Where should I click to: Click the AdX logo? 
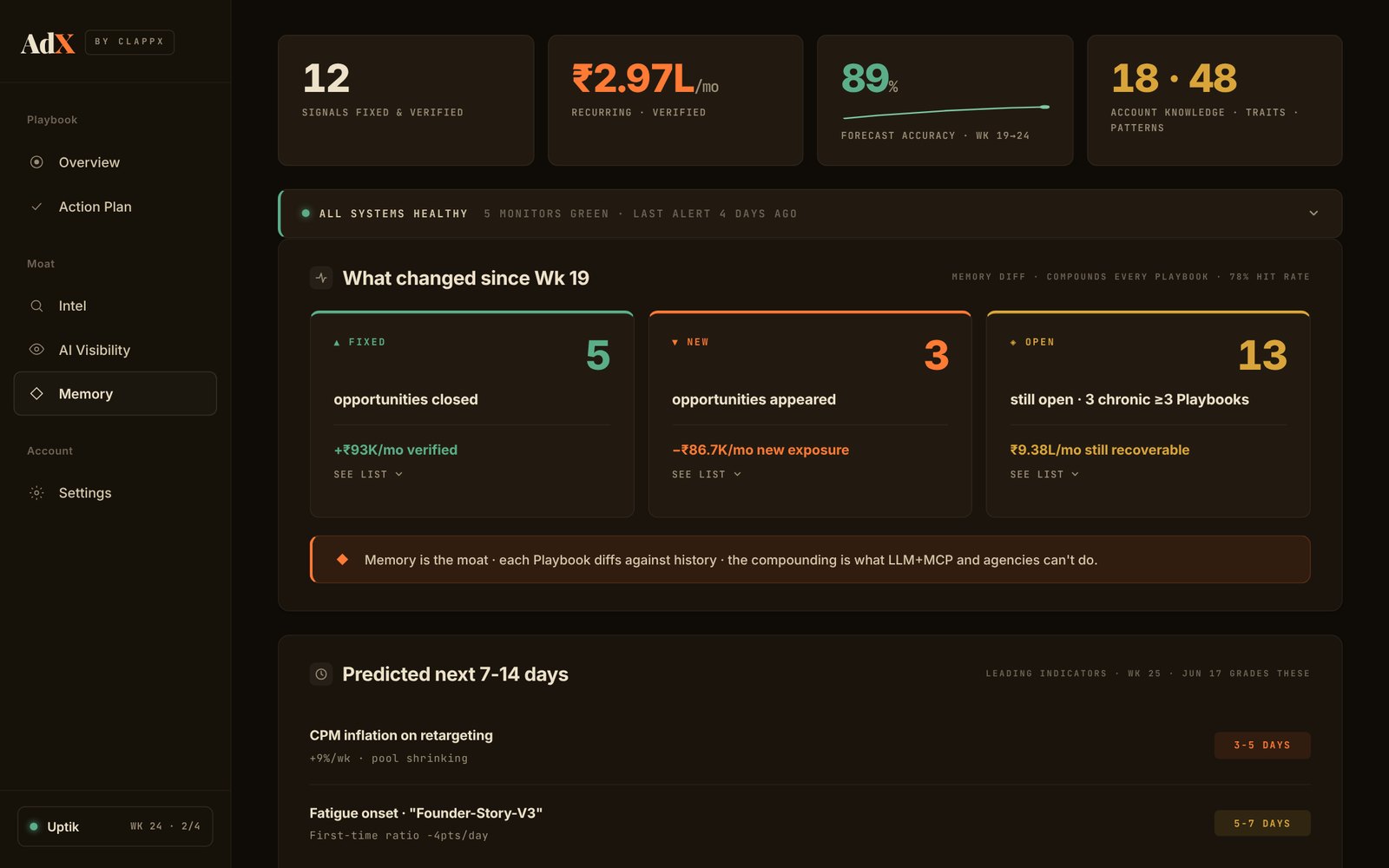click(48, 43)
